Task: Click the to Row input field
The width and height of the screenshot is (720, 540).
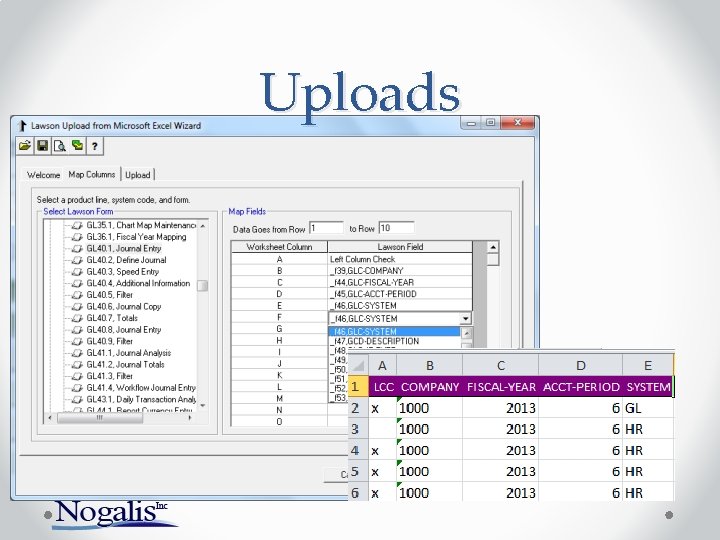Action: point(396,228)
